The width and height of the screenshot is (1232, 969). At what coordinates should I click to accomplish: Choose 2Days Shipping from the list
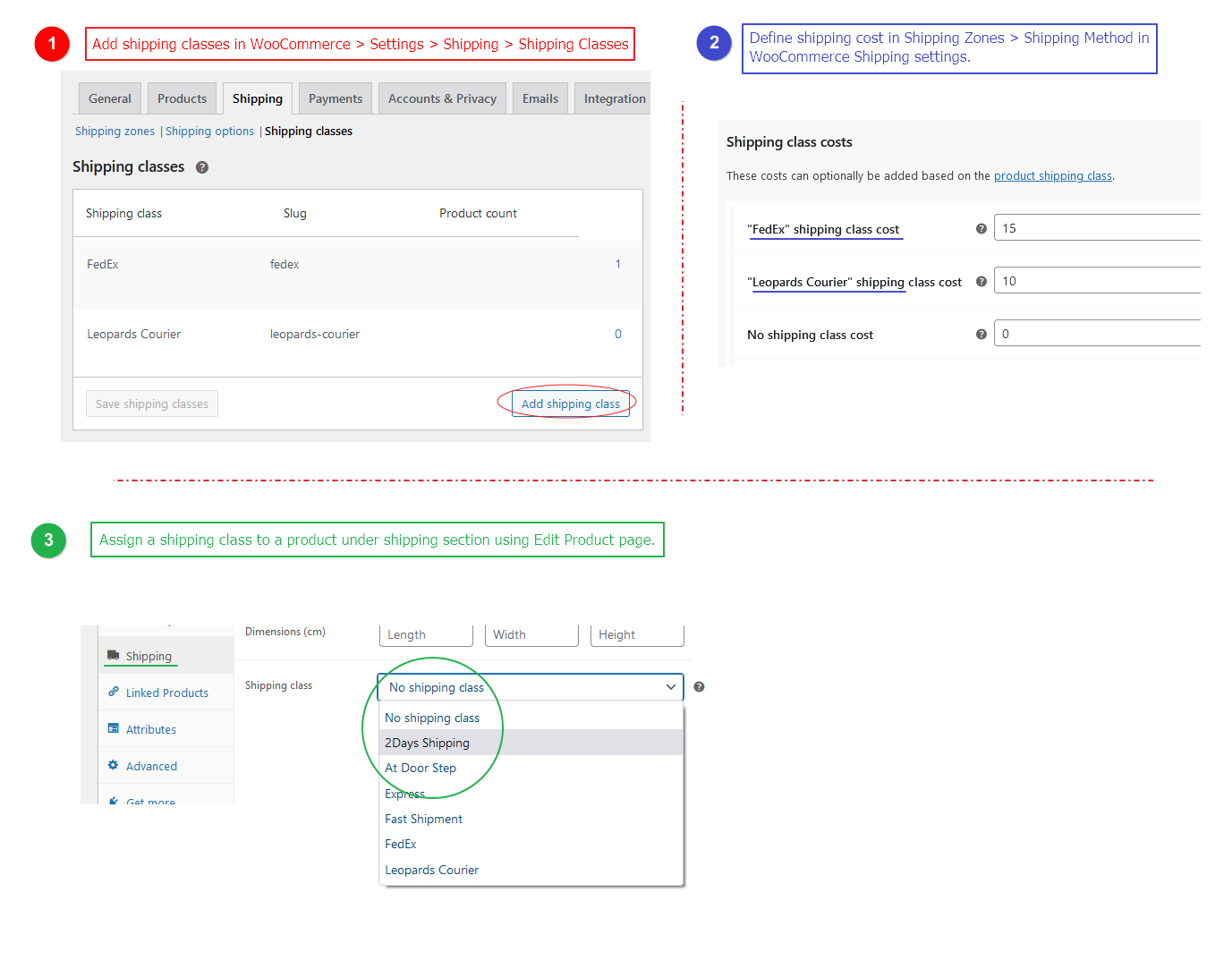531,743
